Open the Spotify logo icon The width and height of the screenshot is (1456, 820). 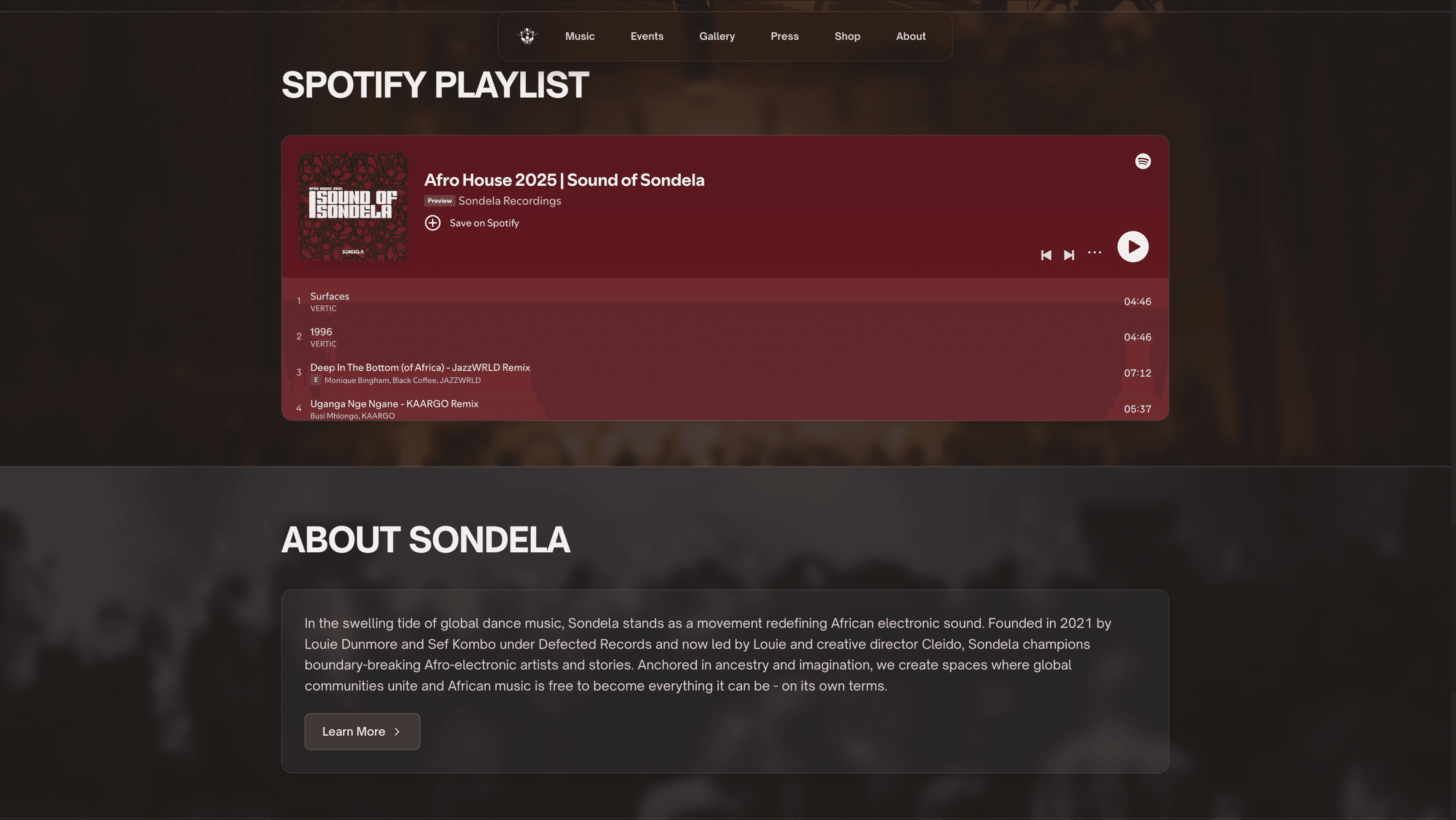coord(1142,162)
